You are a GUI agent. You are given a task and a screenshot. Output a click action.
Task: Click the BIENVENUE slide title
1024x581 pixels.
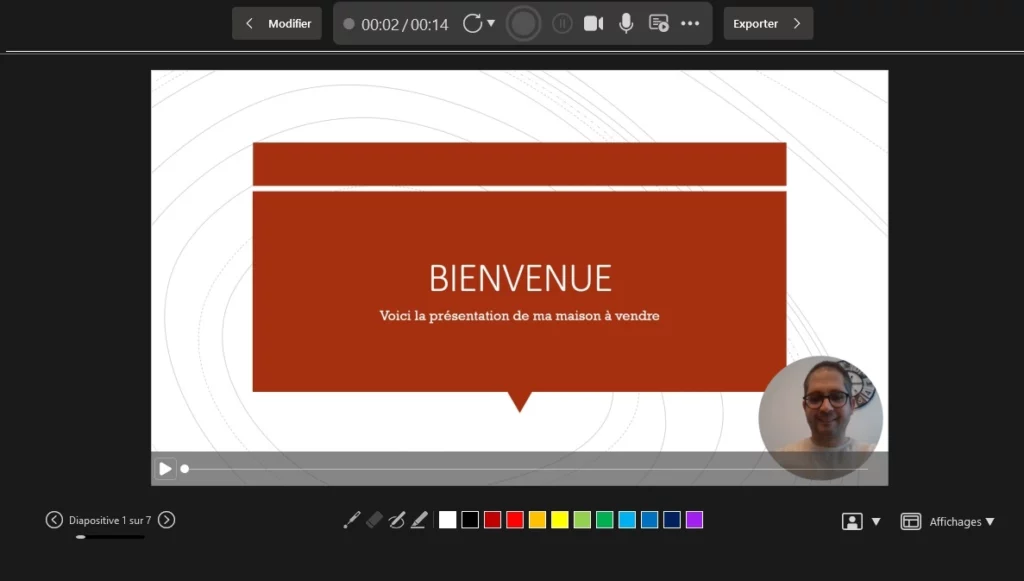click(520, 278)
